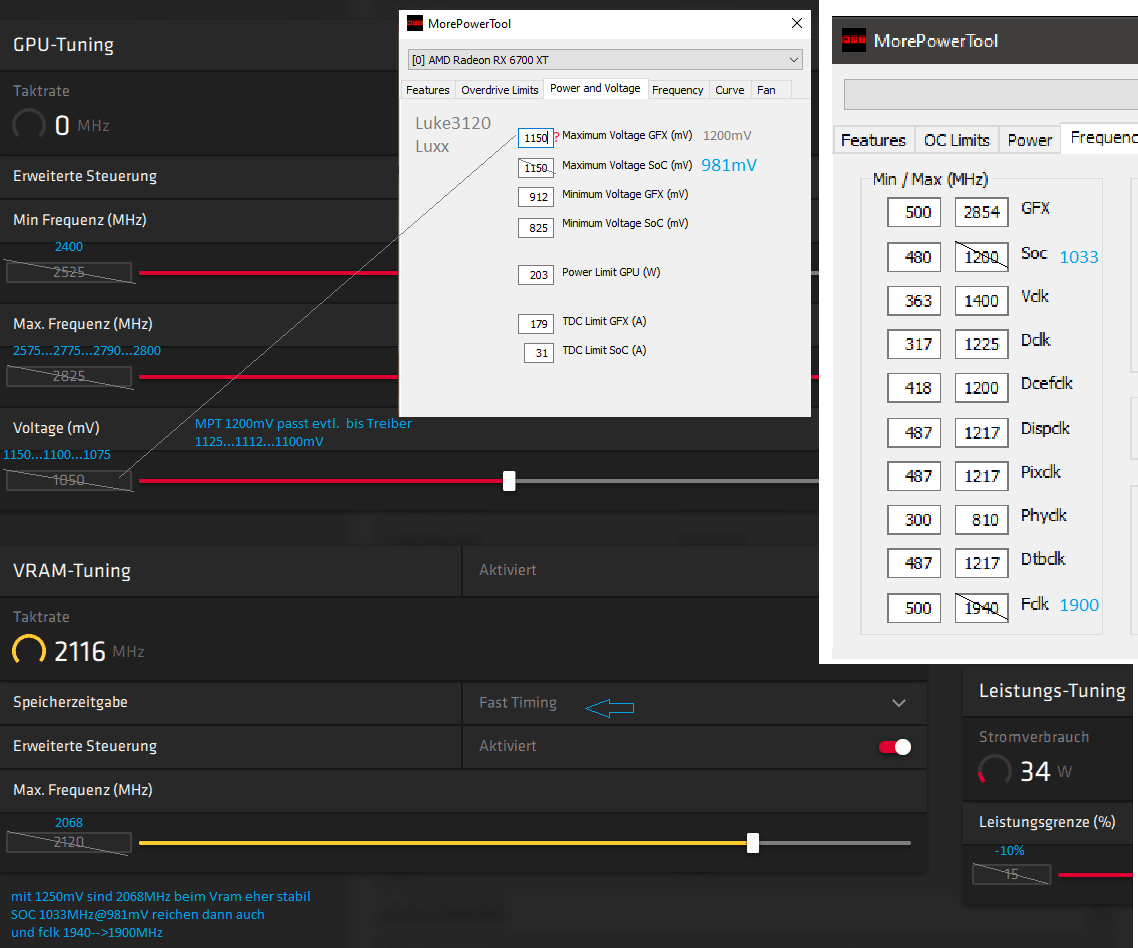This screenshot has height=948, width=1138.
Task: Edit the Phyclk maximum 810 field
Action: [981, 520]
